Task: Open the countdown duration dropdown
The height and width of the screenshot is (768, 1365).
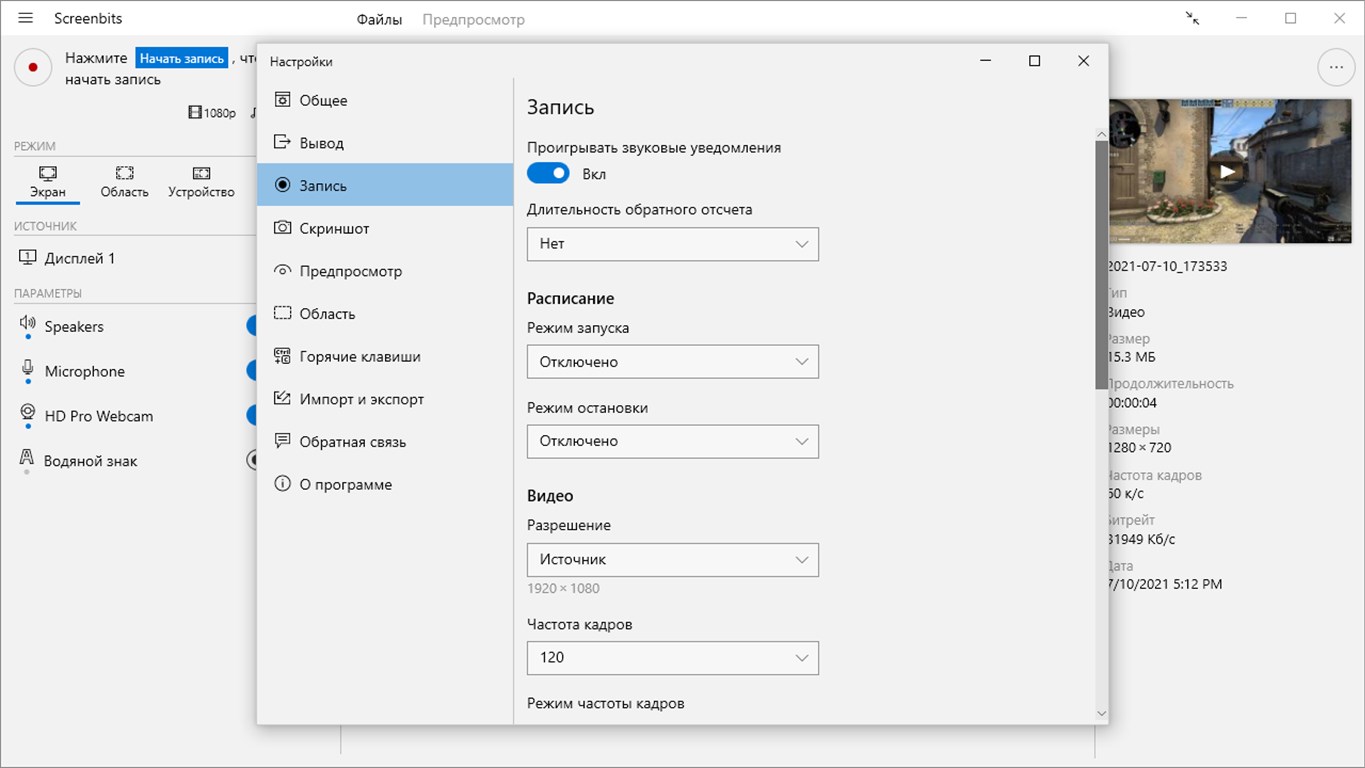Action: [672, 244]
